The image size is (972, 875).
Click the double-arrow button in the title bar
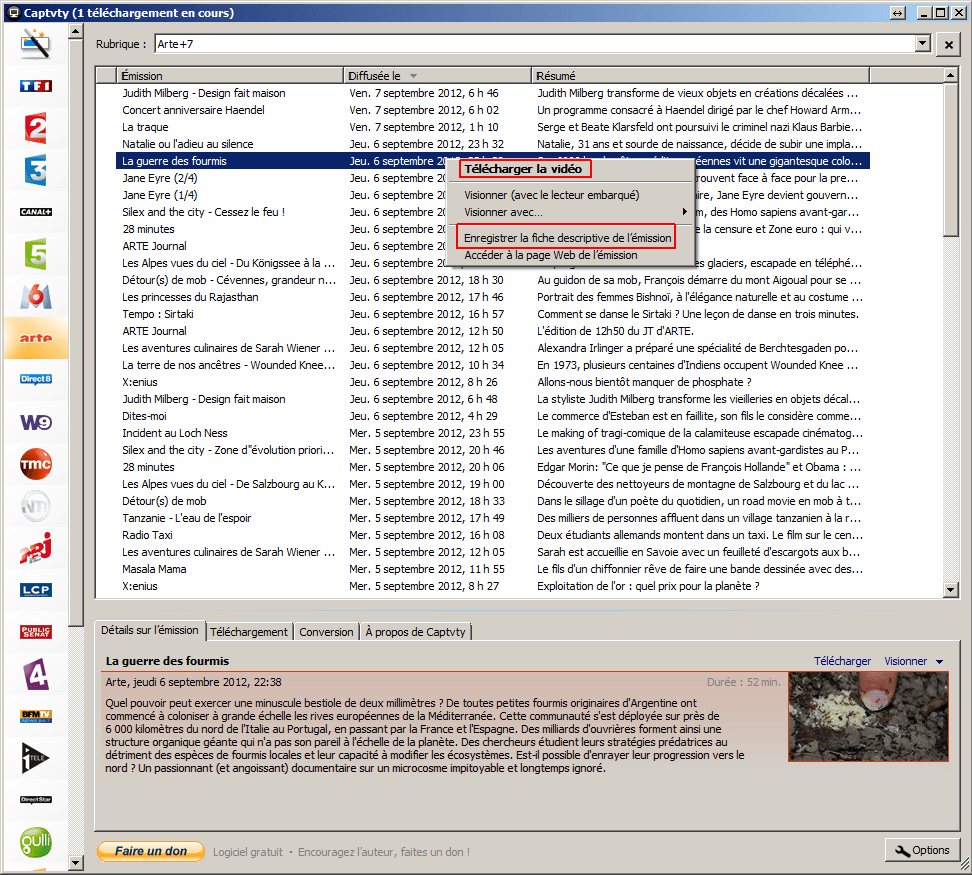898,12
